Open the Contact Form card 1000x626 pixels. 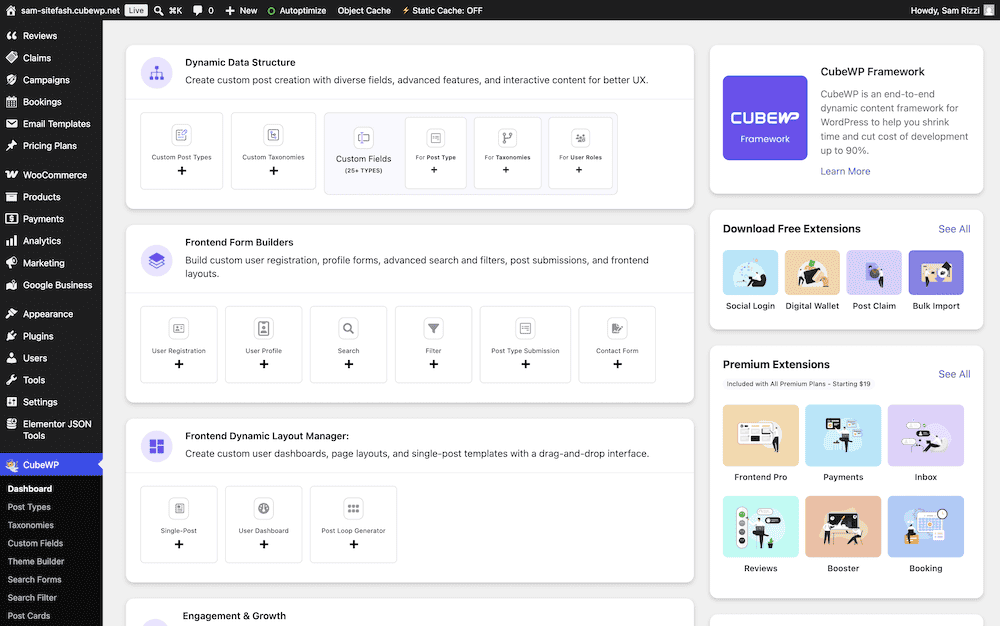[x=617, y=345]
